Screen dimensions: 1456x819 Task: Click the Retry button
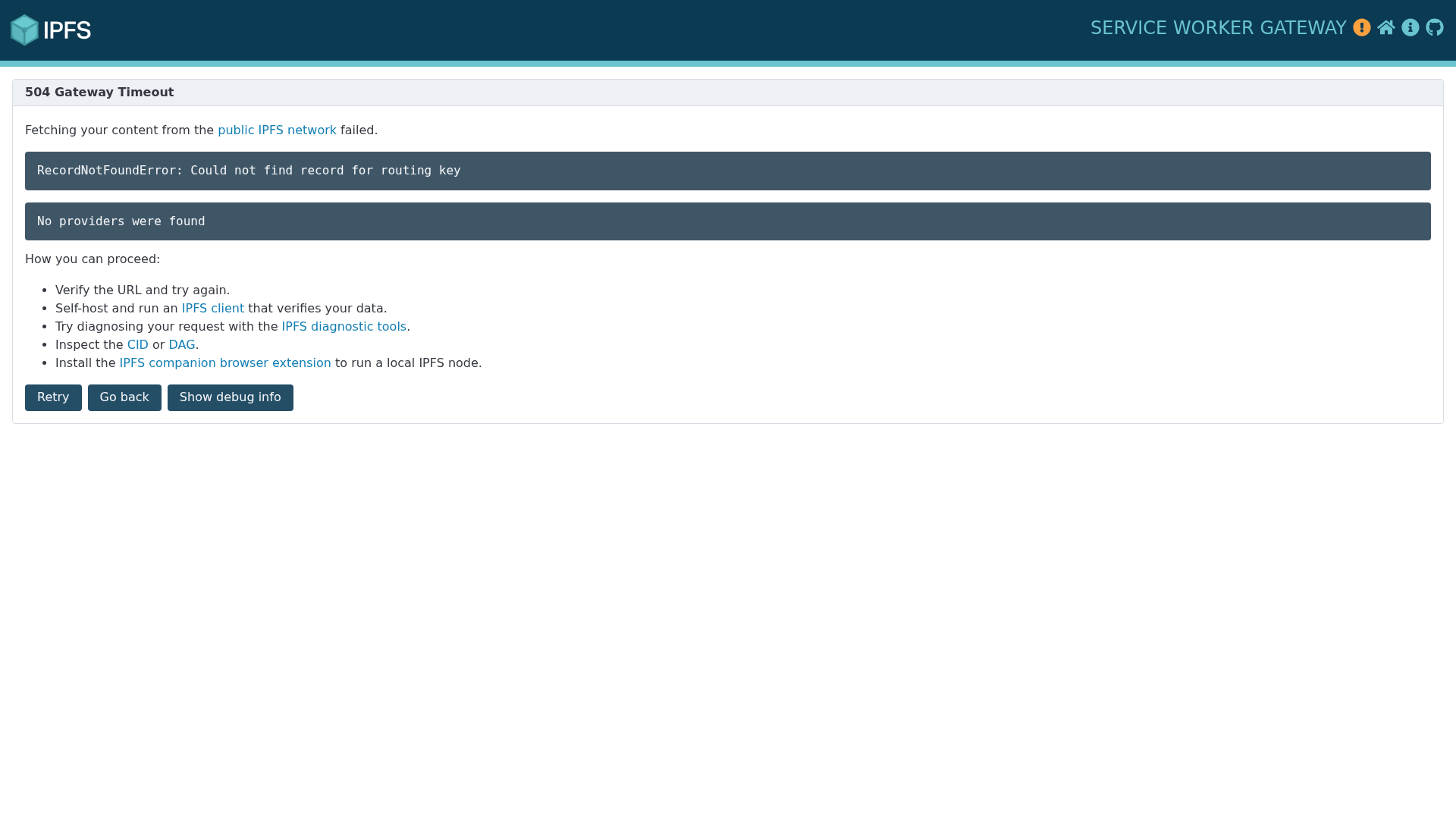tap(53, 397)
